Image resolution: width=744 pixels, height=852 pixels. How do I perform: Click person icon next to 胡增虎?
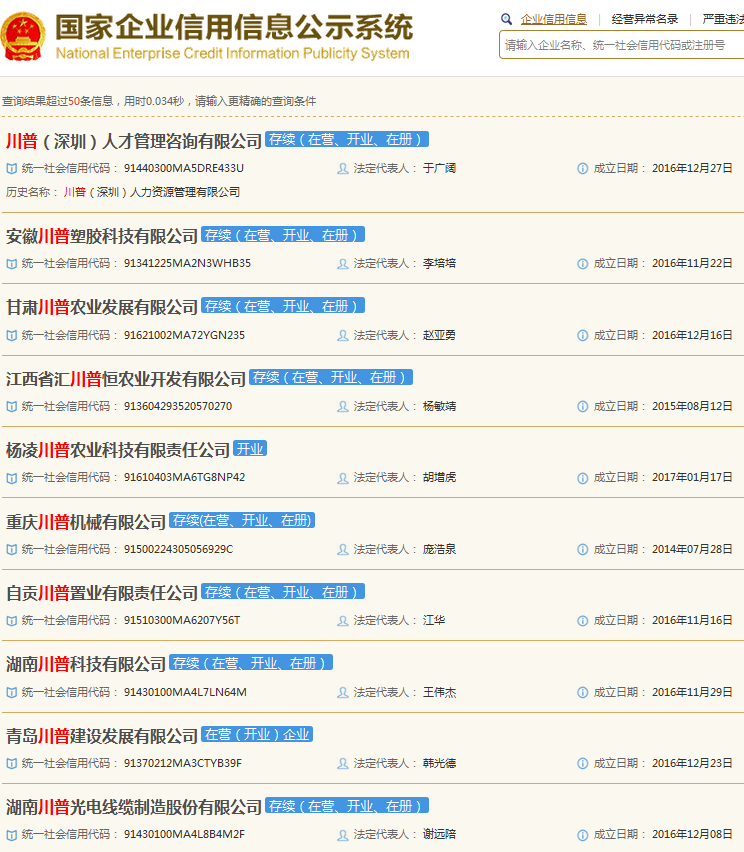(342, 478)
